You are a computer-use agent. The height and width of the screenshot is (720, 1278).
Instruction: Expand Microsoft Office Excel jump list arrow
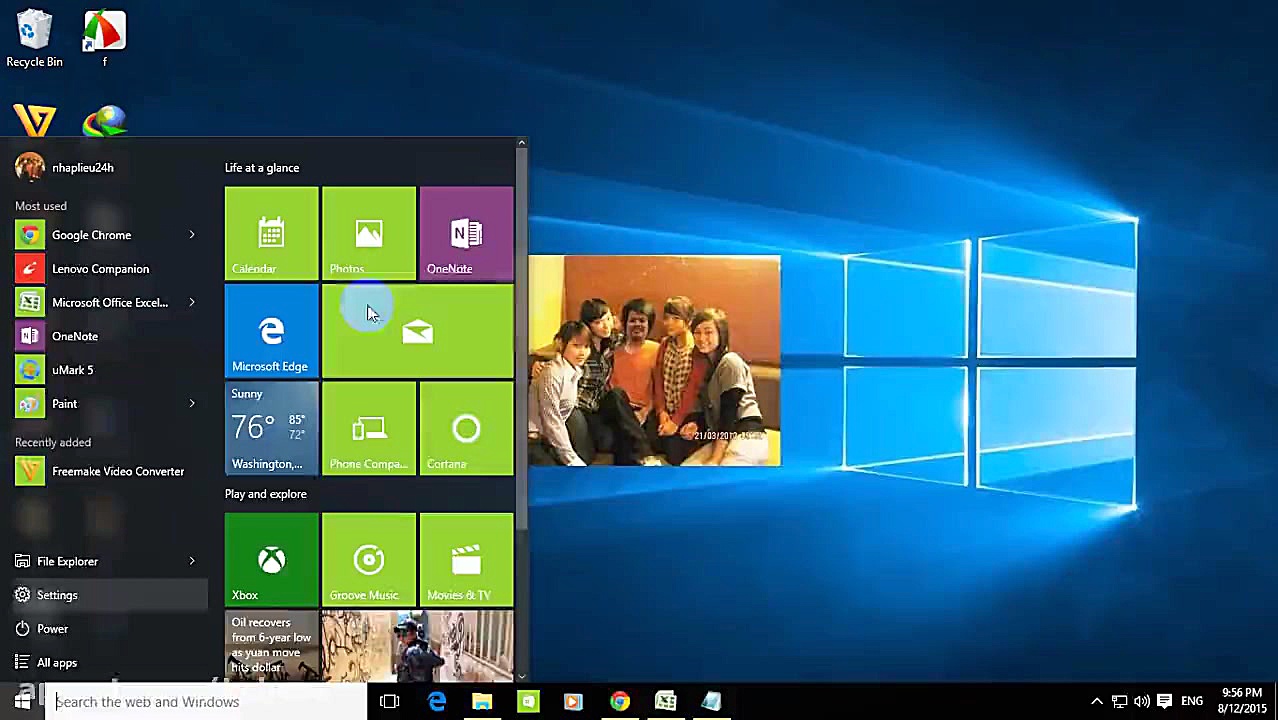(192, 302)
